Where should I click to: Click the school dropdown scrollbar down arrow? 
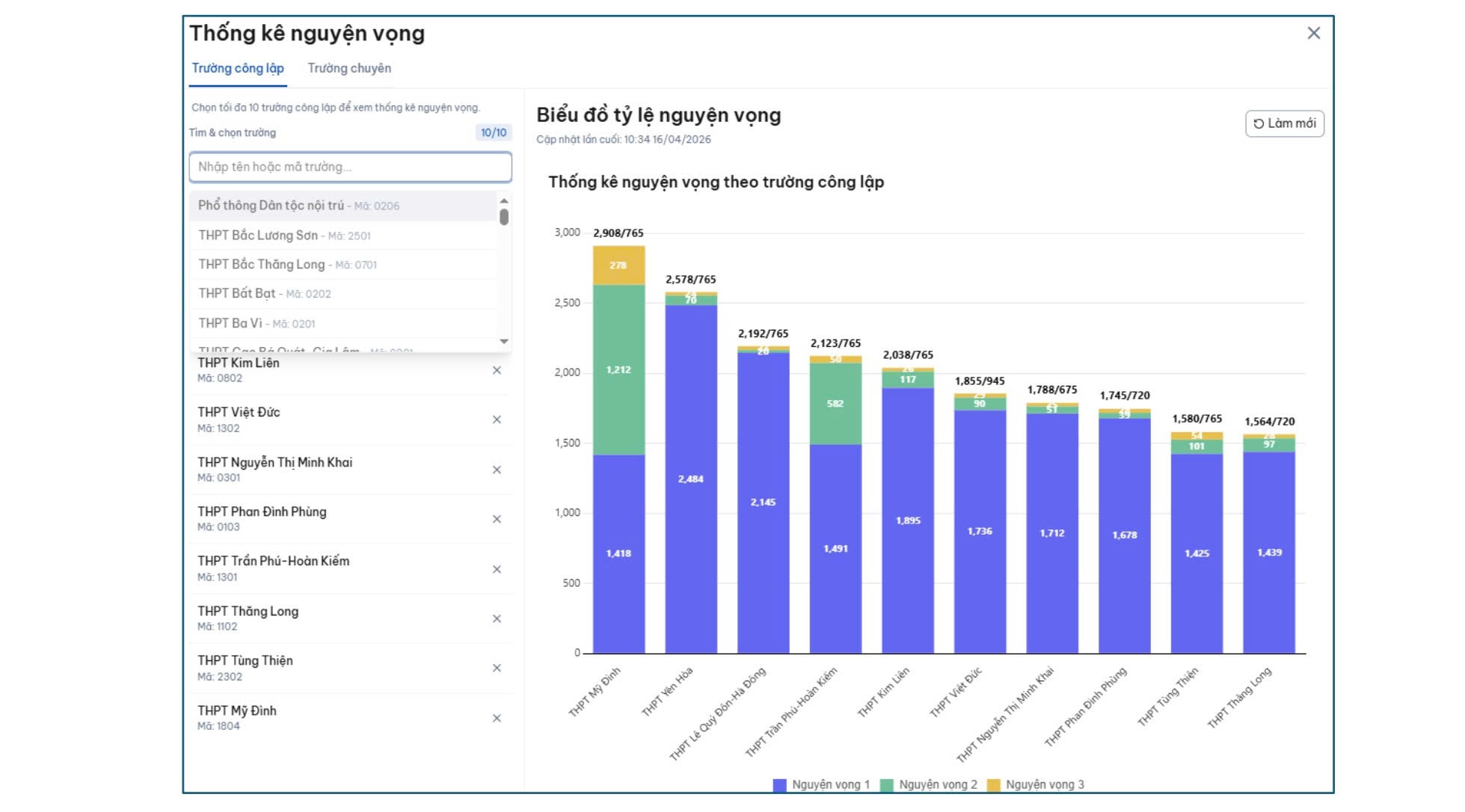(x=504, y=341)
